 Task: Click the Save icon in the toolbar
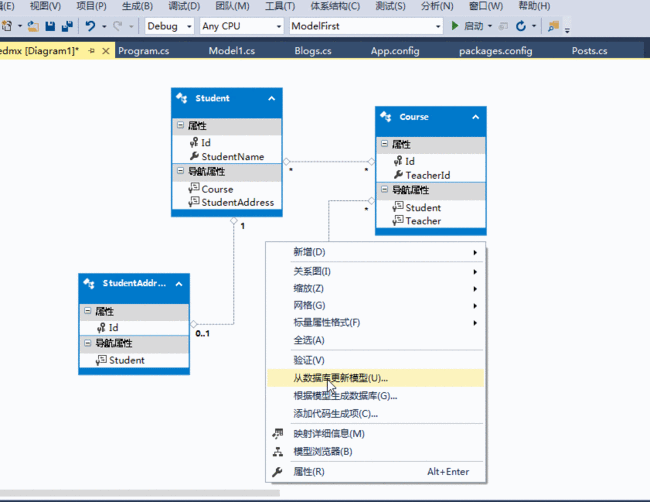(50, 26)
